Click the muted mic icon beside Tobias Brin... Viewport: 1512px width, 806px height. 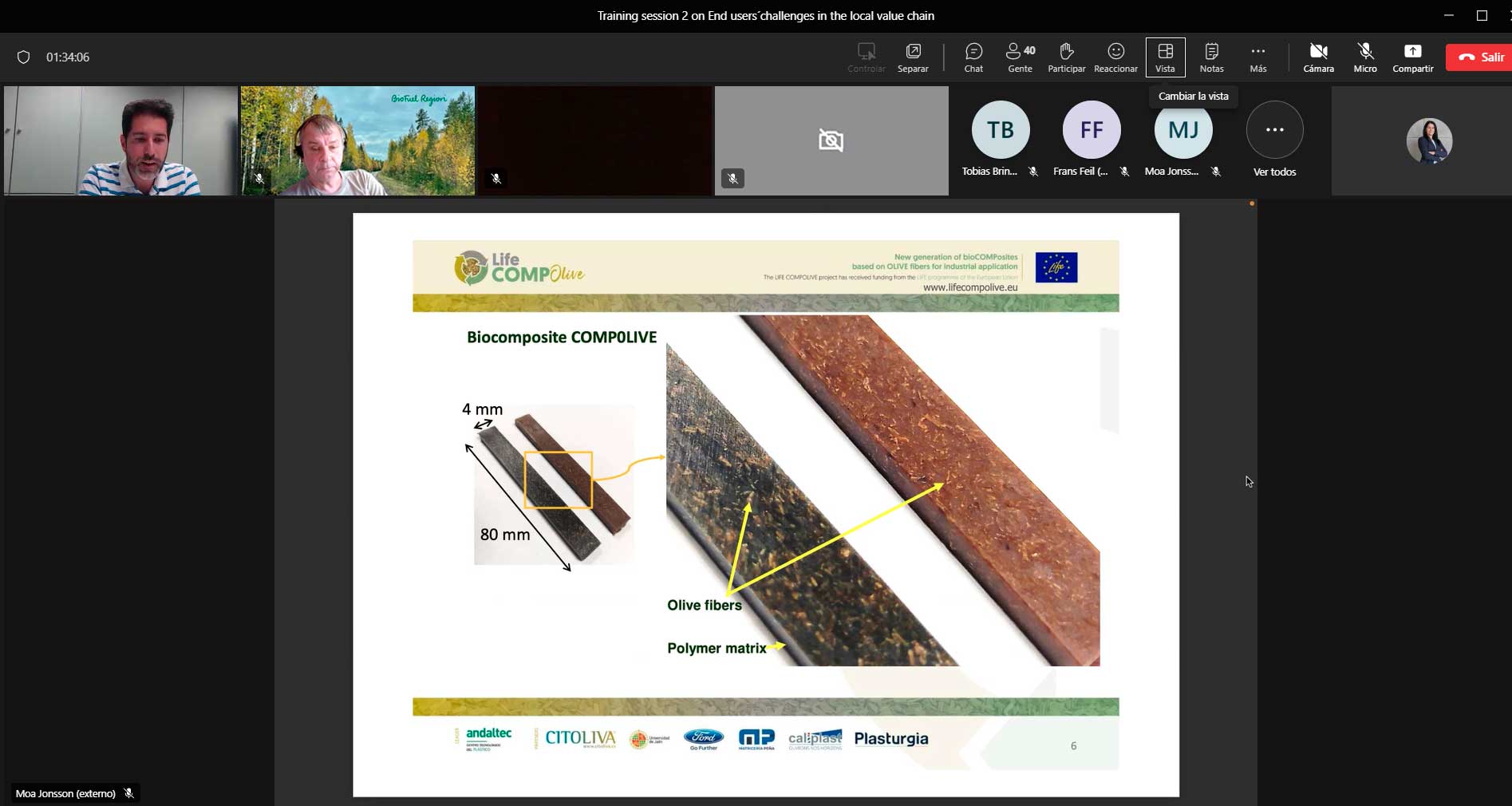coord(1033,172)
